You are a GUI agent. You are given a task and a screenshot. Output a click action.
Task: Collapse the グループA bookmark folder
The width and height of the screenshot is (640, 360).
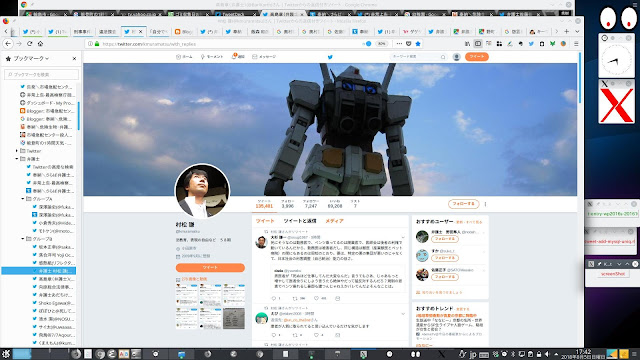pos(23,199)
